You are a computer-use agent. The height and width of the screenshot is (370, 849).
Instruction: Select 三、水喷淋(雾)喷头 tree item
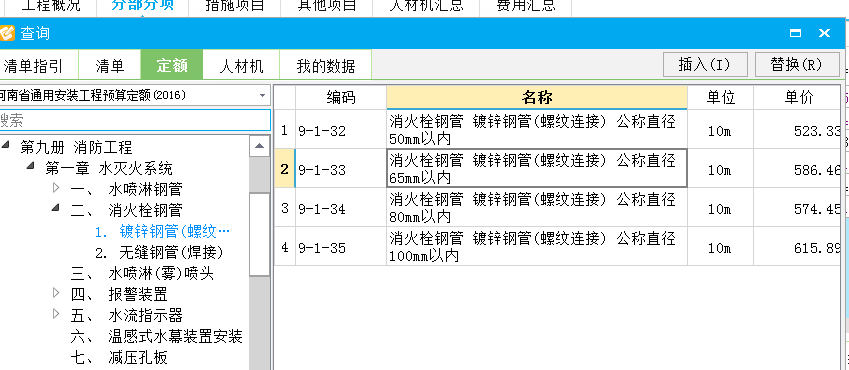click(x=142, y=274)
